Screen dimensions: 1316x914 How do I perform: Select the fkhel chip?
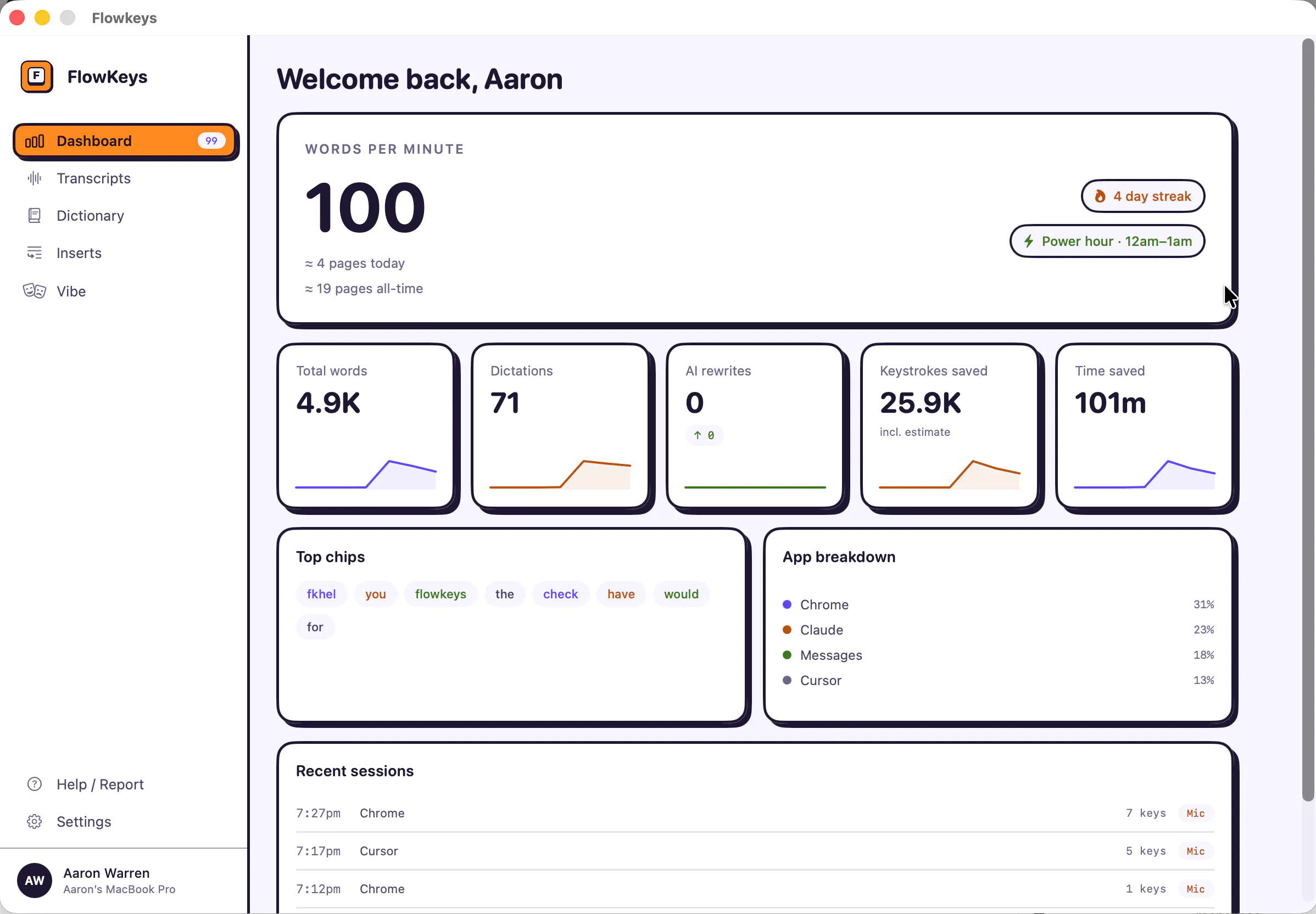click(x=321, y=594)
